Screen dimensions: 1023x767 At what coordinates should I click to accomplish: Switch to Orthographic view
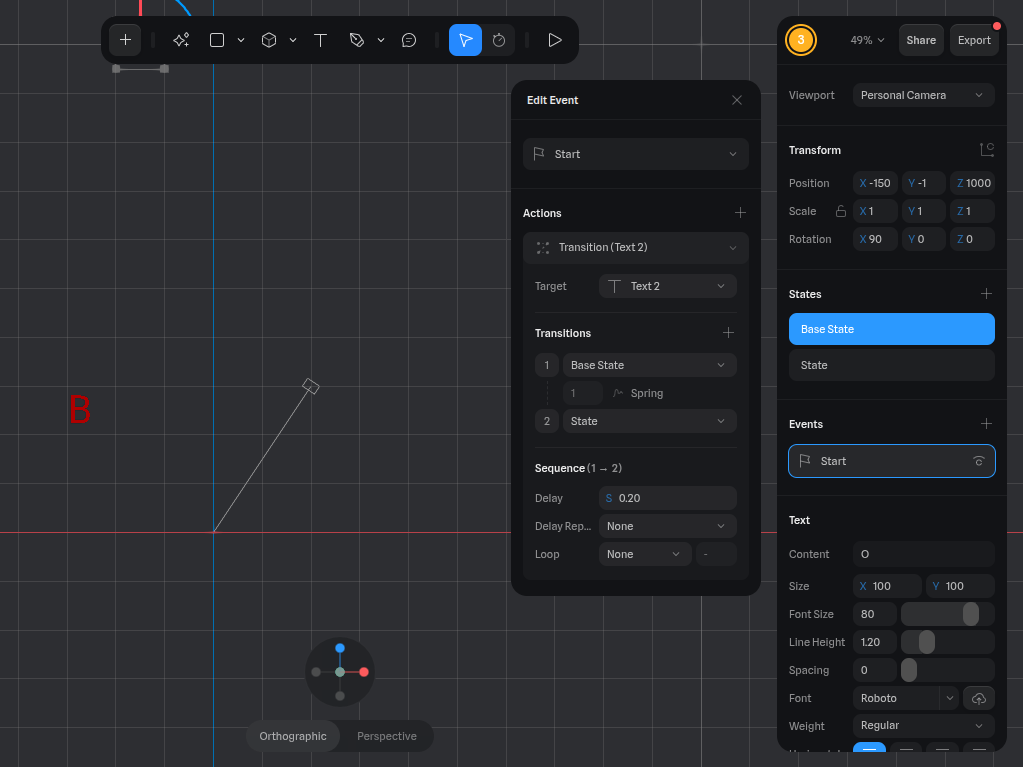[293, 736]
